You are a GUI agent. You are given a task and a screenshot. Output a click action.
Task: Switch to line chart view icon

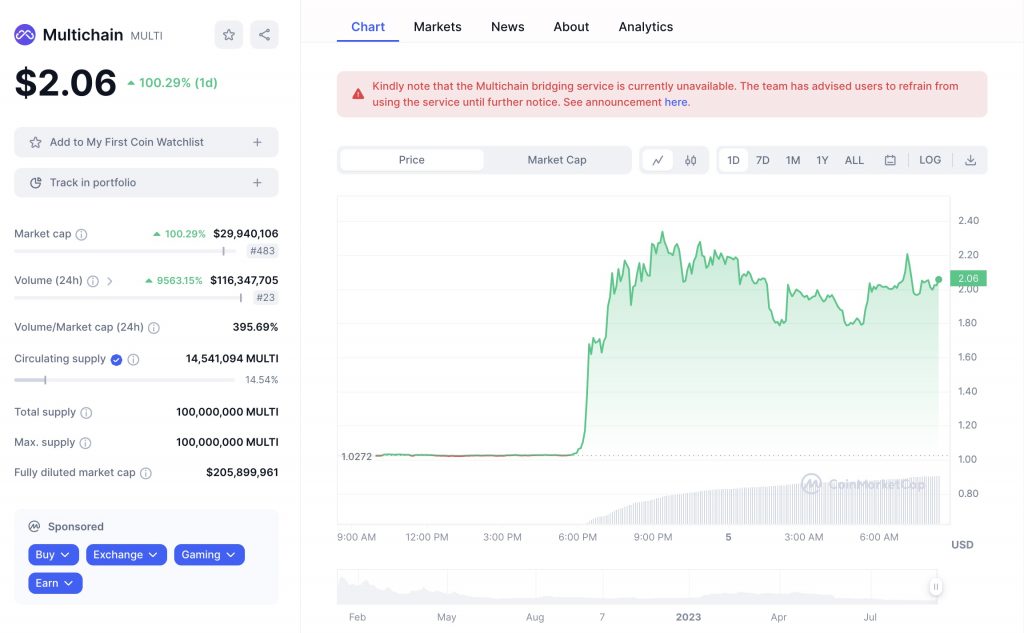tap(658, 160)
